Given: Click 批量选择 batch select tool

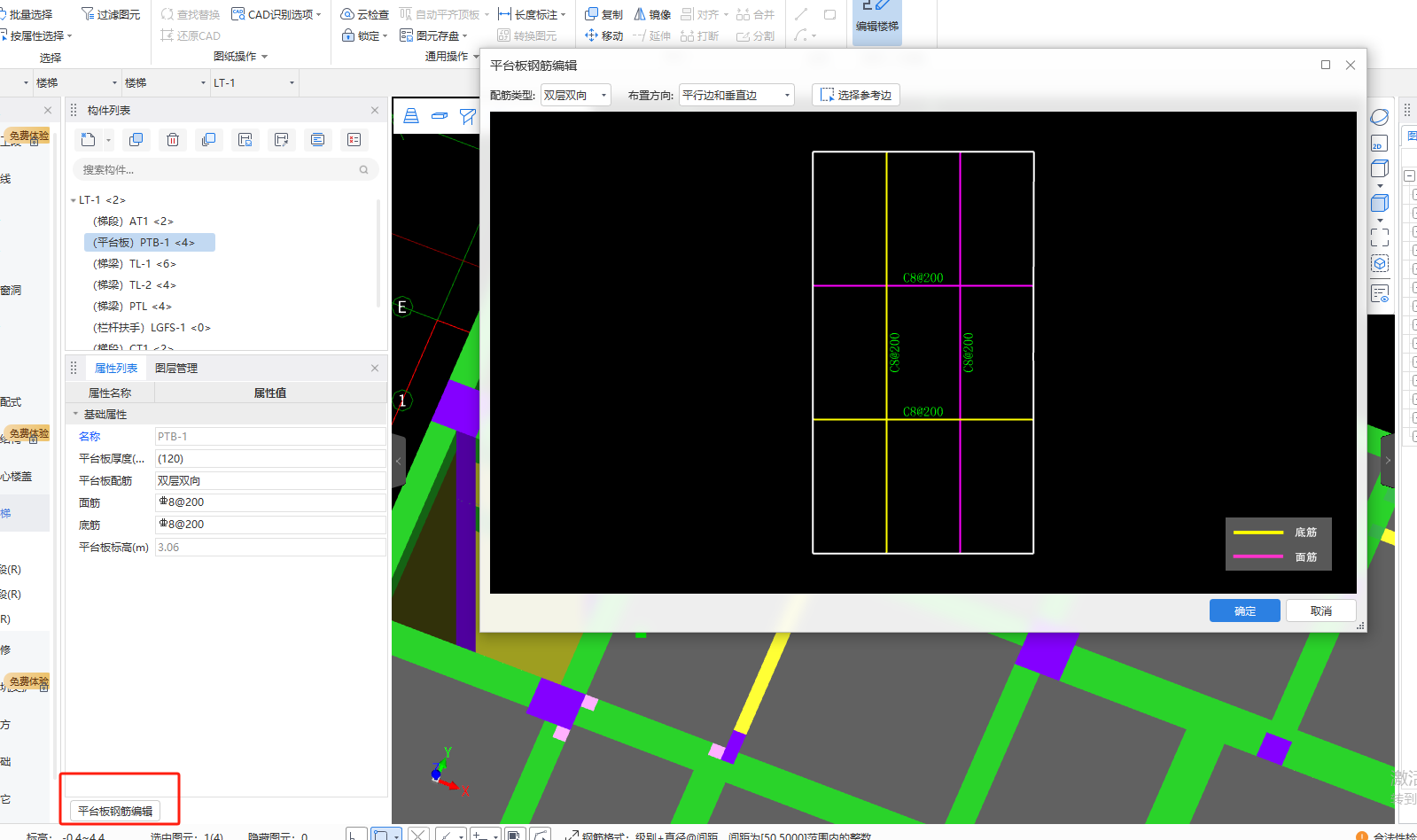Looking at the screenshot, I should [x=27, y=14].
